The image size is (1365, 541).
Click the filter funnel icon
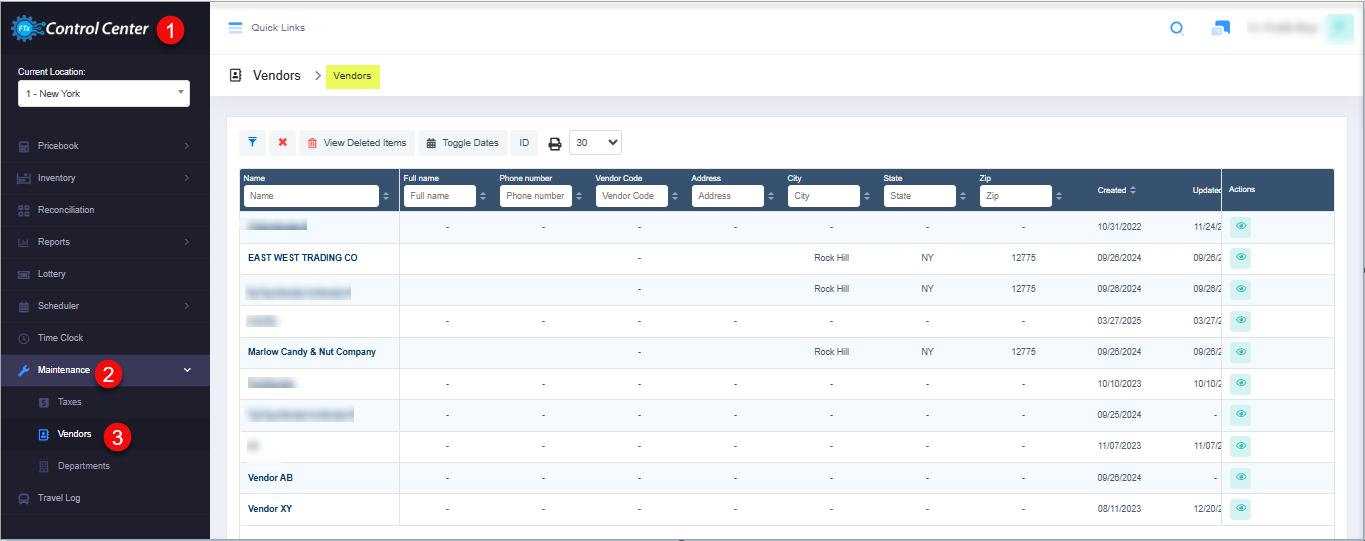253,143
